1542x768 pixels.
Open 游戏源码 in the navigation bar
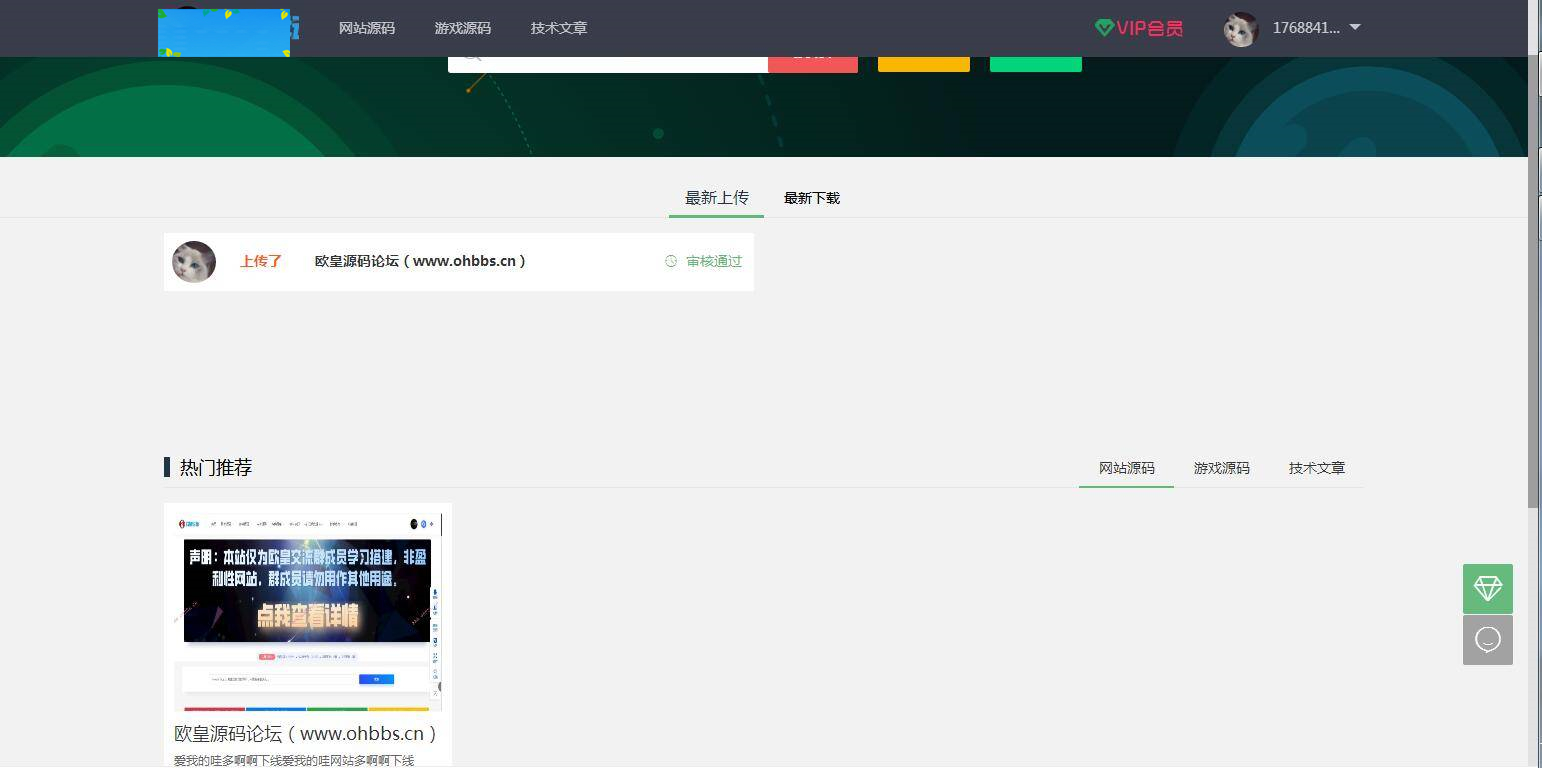[462, 28]
